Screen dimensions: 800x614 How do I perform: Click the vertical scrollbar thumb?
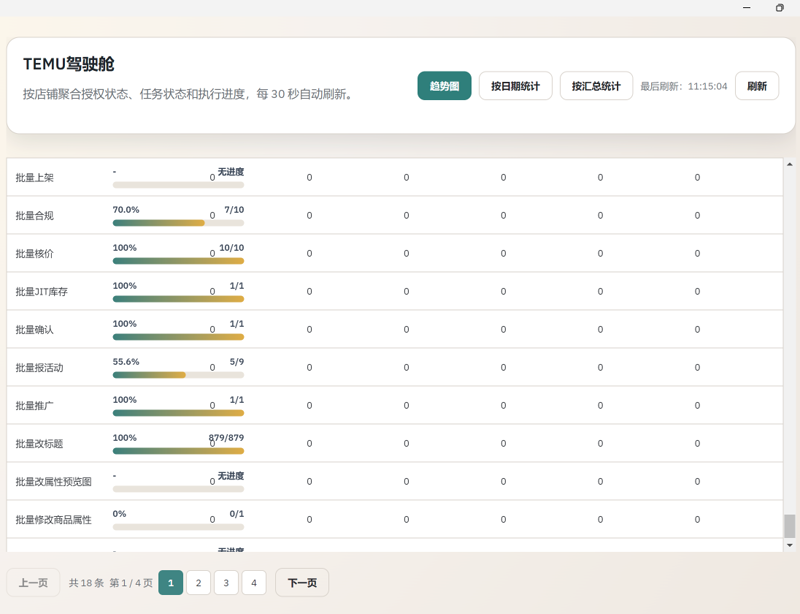coord(789,526)
